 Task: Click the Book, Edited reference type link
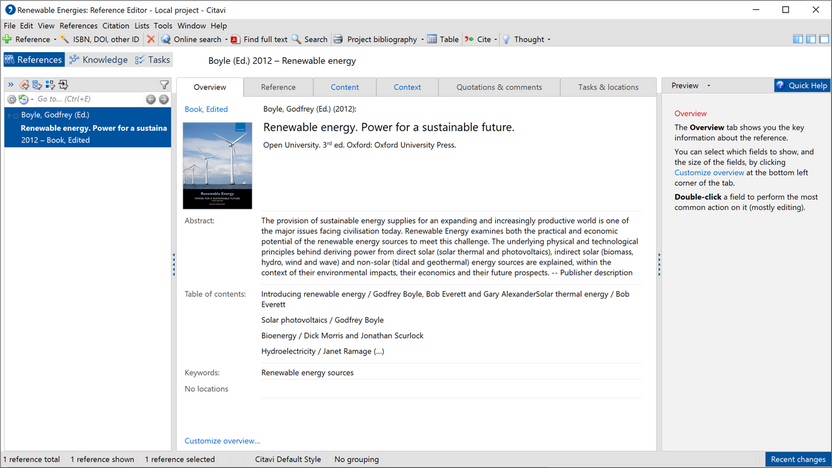pos(206,109)
